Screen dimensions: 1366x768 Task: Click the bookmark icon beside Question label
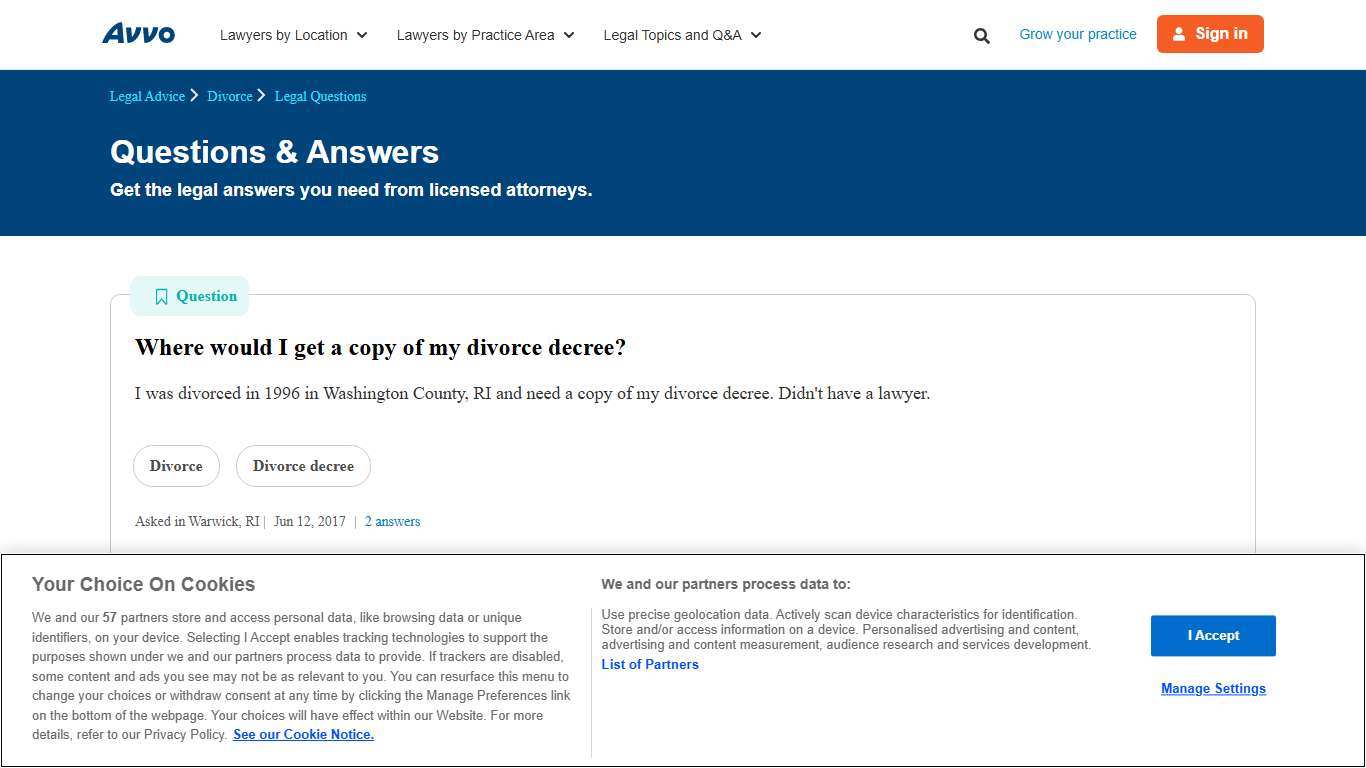(x=161, y=296)
